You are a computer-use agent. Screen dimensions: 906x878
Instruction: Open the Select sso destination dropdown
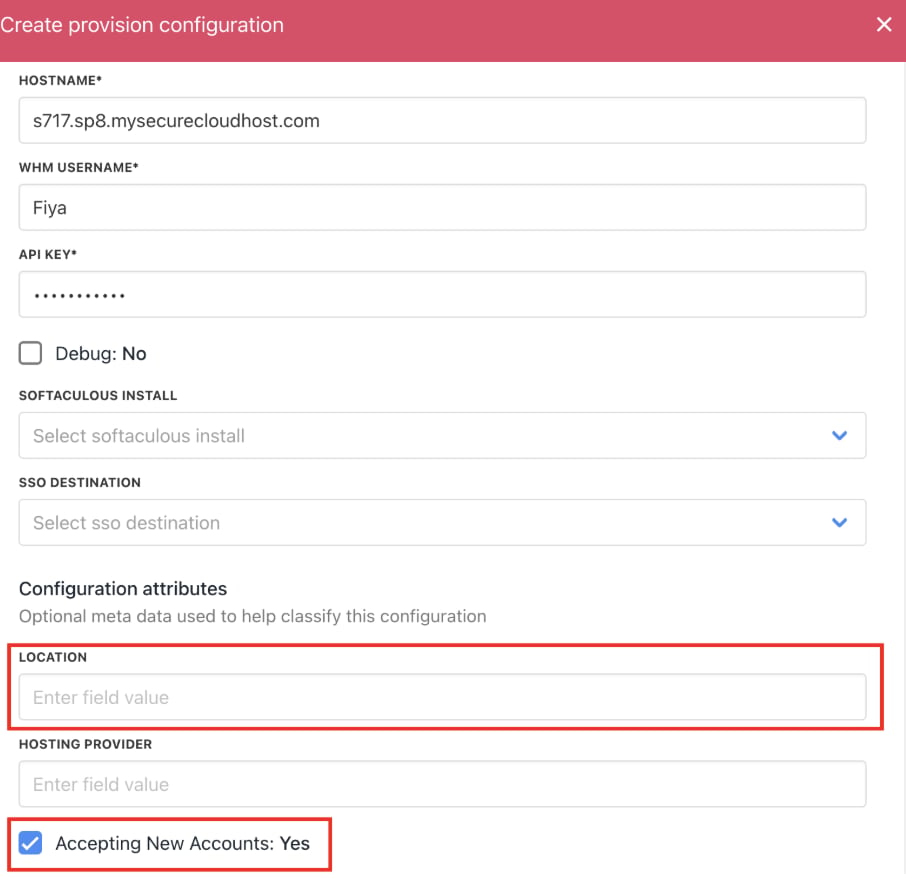(x=442, y=522)
